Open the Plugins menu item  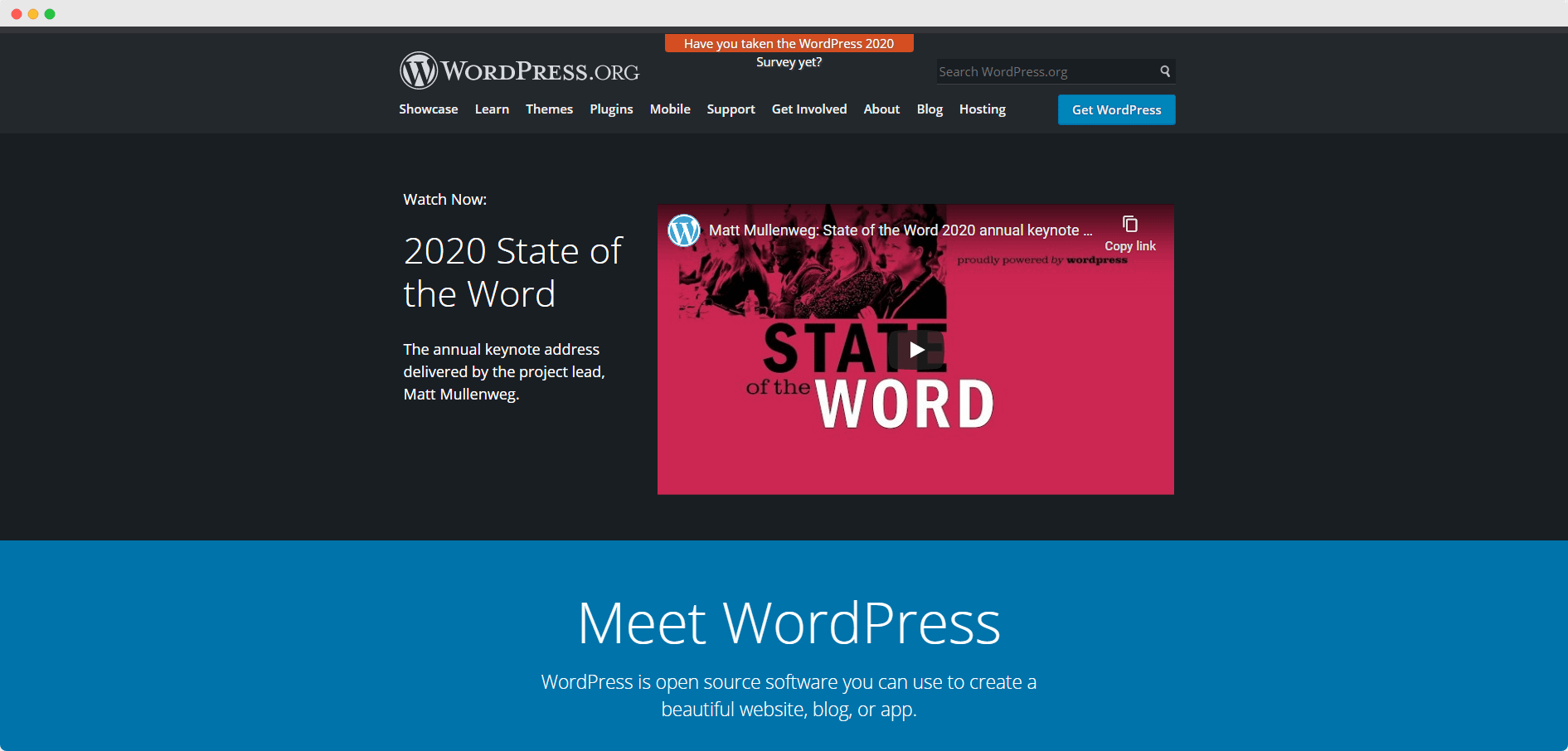(611, 109)
